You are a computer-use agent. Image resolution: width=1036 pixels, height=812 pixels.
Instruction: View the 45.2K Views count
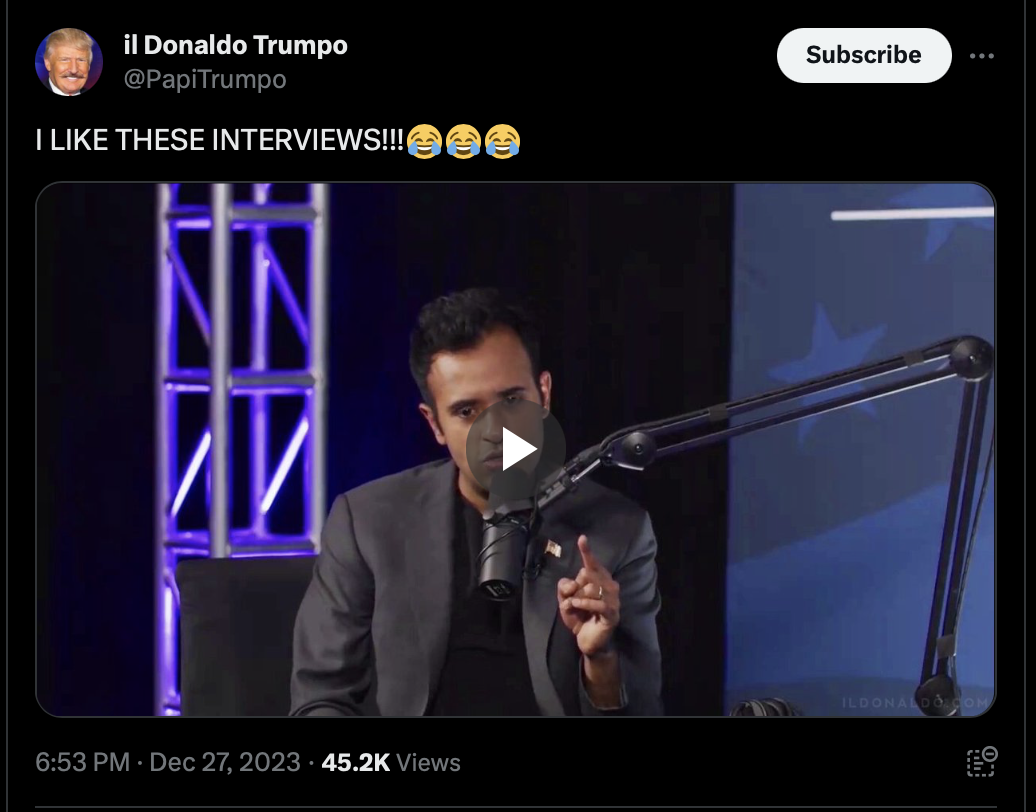[390, 762]
